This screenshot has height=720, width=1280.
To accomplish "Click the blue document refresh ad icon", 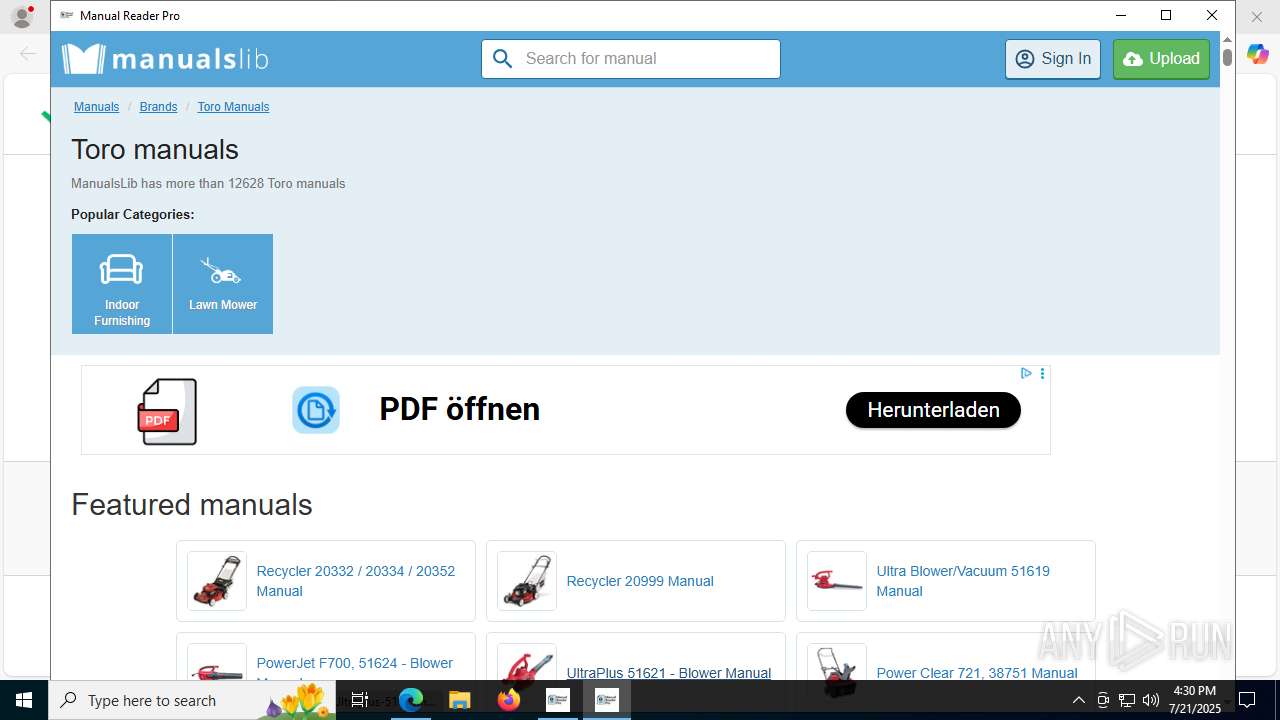I will pyautogui.click(x=316, y=410).
